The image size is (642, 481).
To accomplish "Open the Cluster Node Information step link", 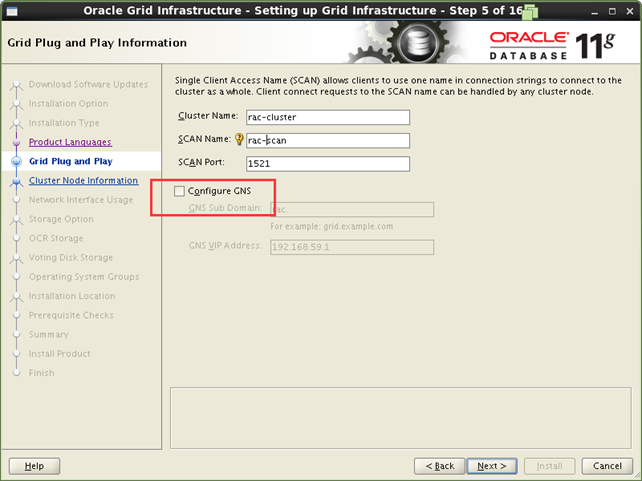I will (x=84, y=181).
